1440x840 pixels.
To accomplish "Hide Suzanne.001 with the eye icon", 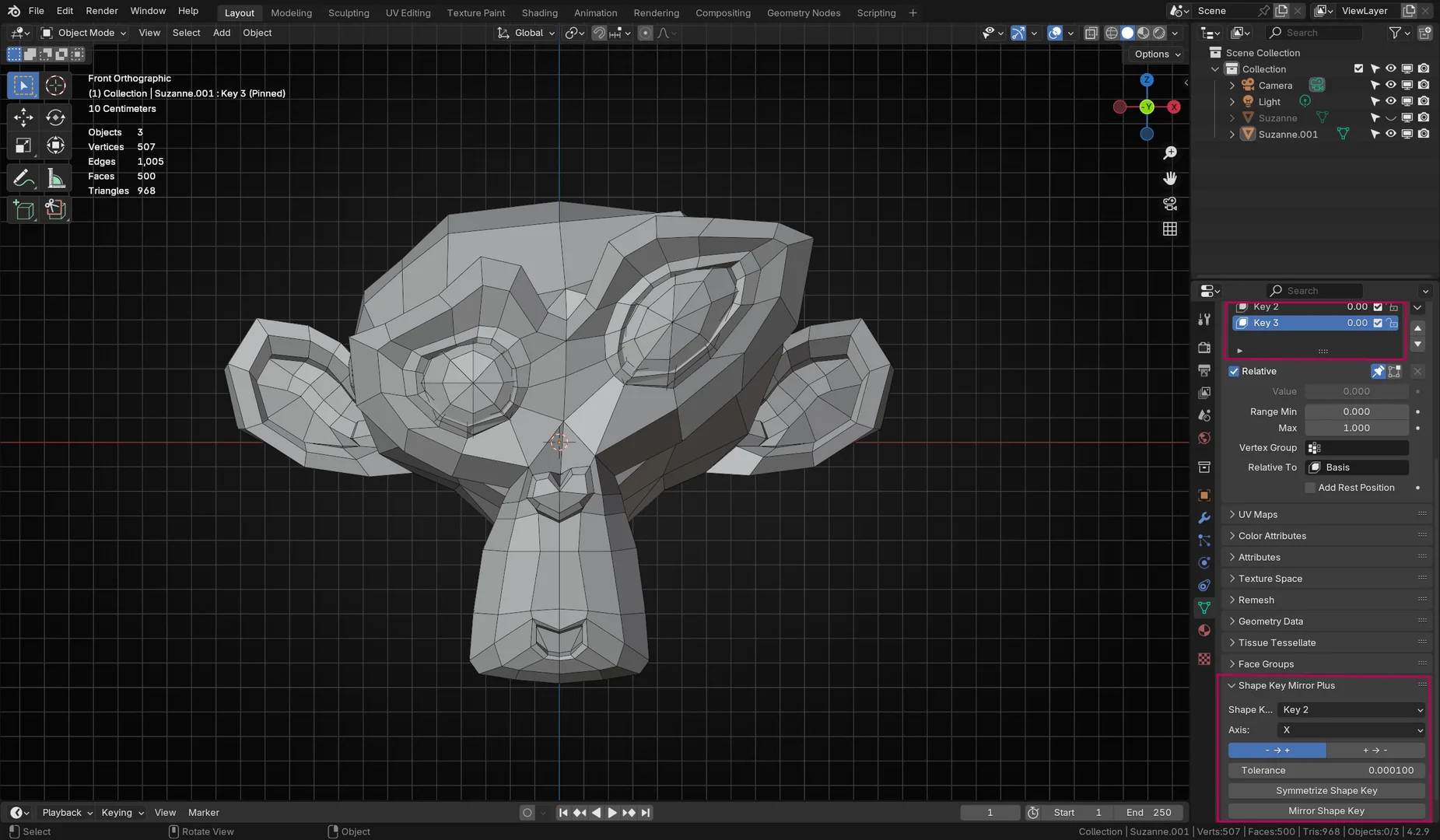I will coord(1390,135).
